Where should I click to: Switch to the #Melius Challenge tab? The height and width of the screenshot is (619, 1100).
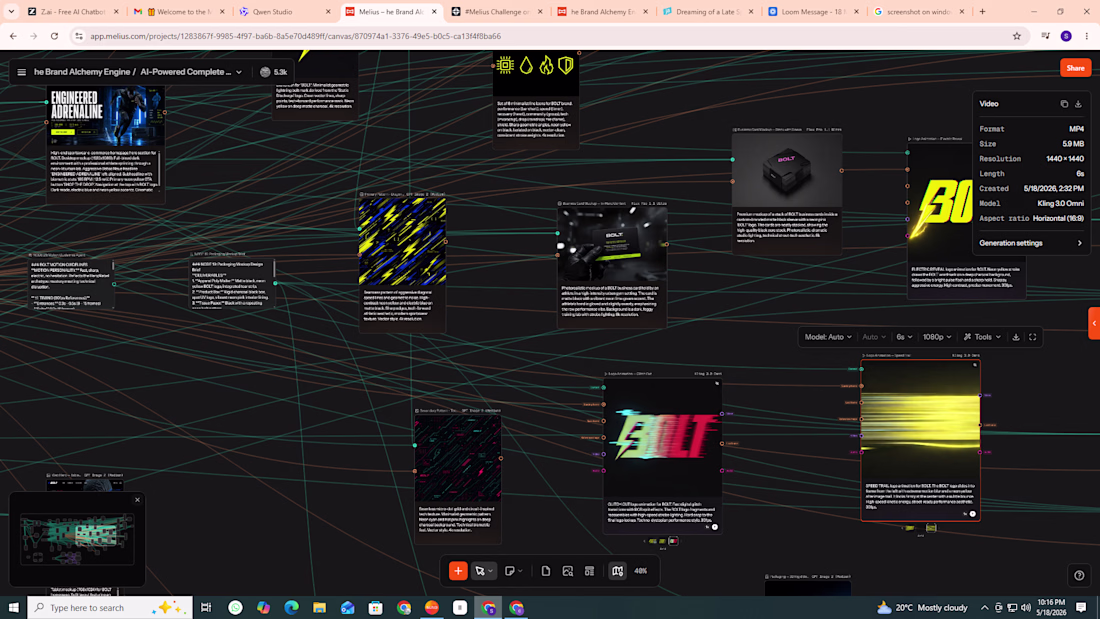click(x=497, y=12)
